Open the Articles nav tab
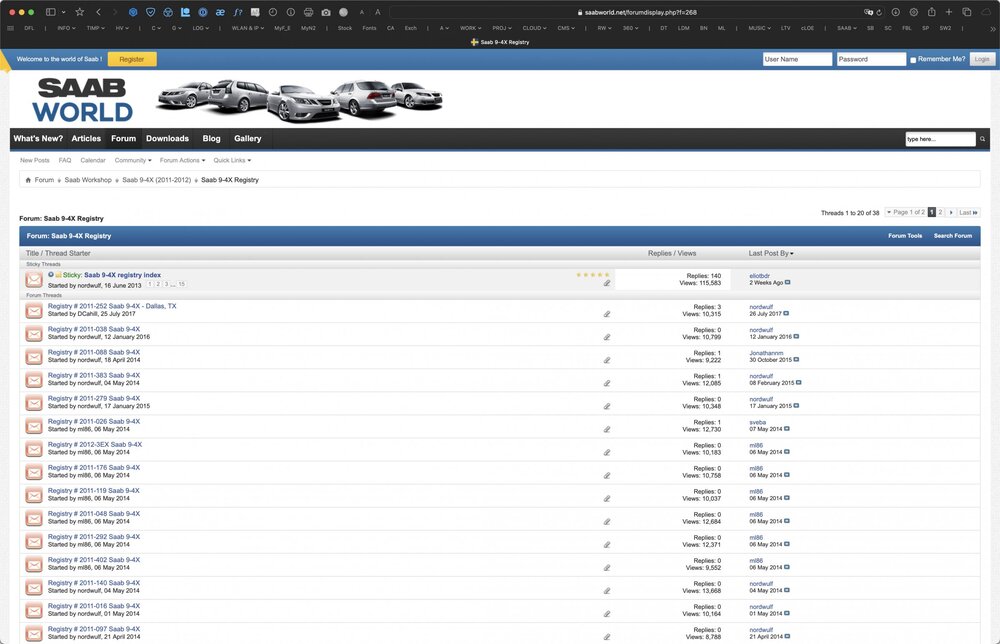Screen dimensions: 1000x644 tap(86, 138)
